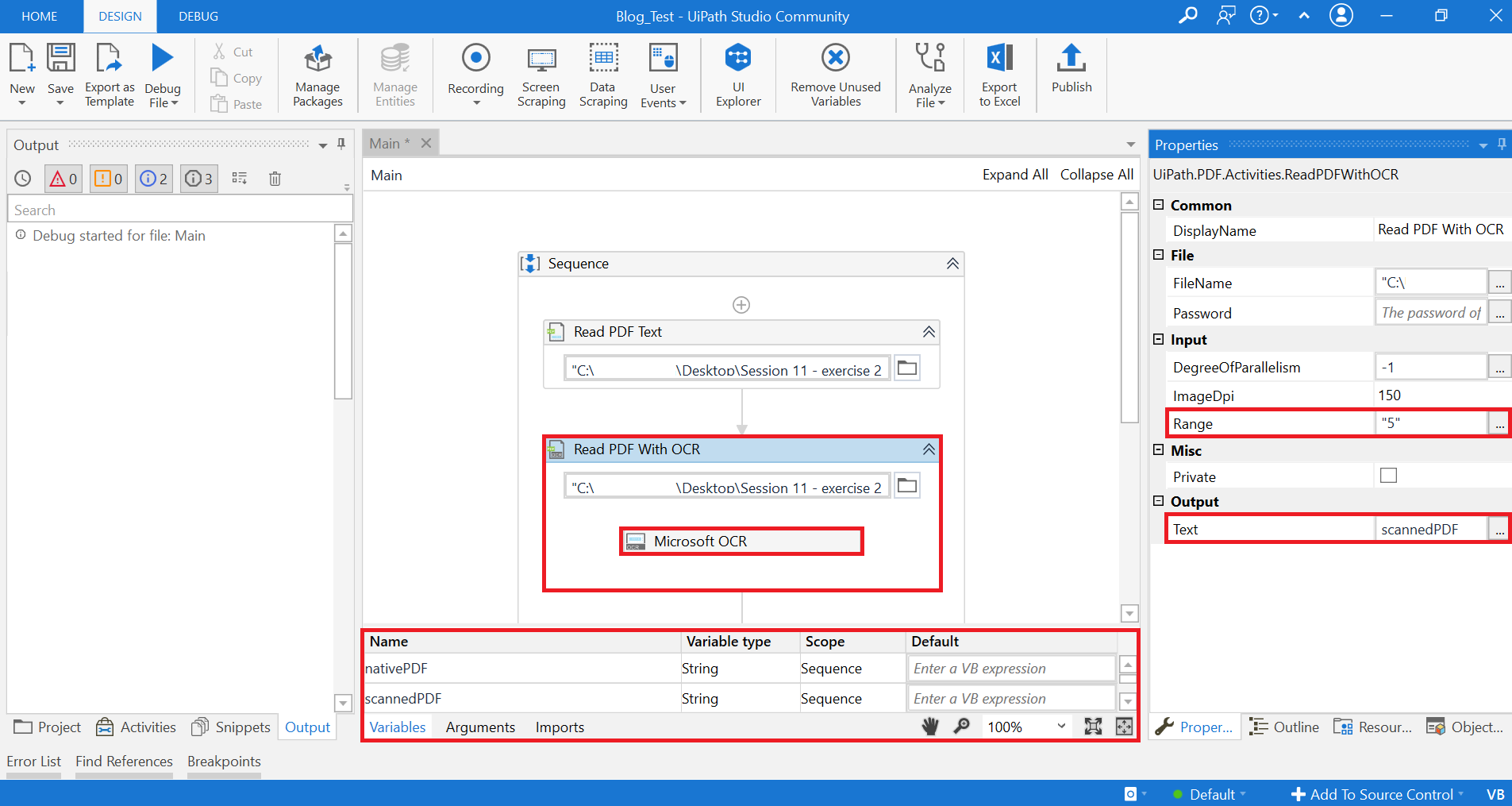Toggle overview panel icon
Viewport: 1512px width, 806px height.
tap(1124, 727)
